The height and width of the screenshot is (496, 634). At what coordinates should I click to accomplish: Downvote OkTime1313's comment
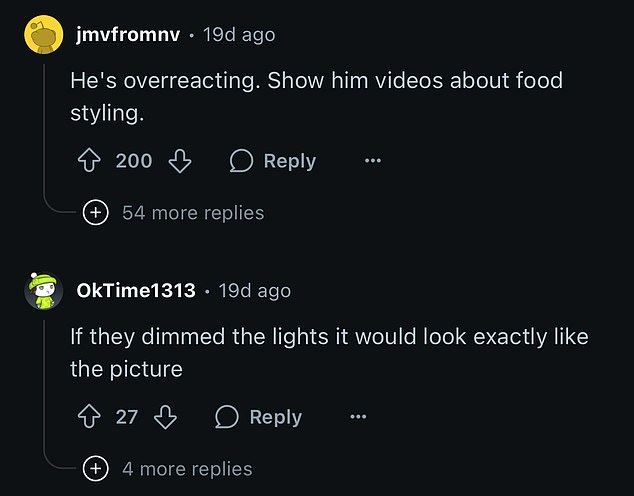[166, 417]
